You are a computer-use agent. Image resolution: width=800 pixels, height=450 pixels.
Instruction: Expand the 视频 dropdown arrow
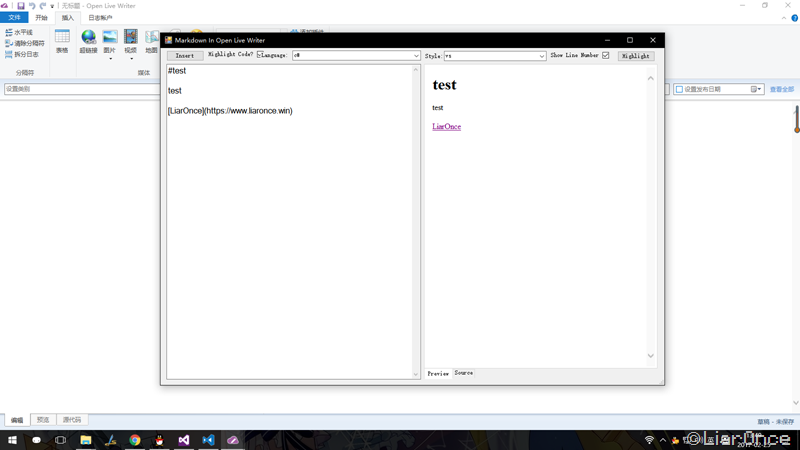pos(131,59)
